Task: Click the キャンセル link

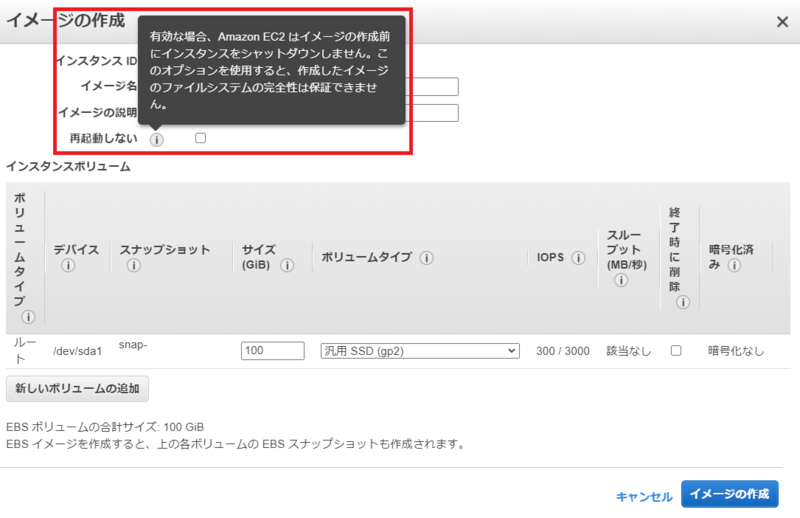Action: (x=644, y=497)
